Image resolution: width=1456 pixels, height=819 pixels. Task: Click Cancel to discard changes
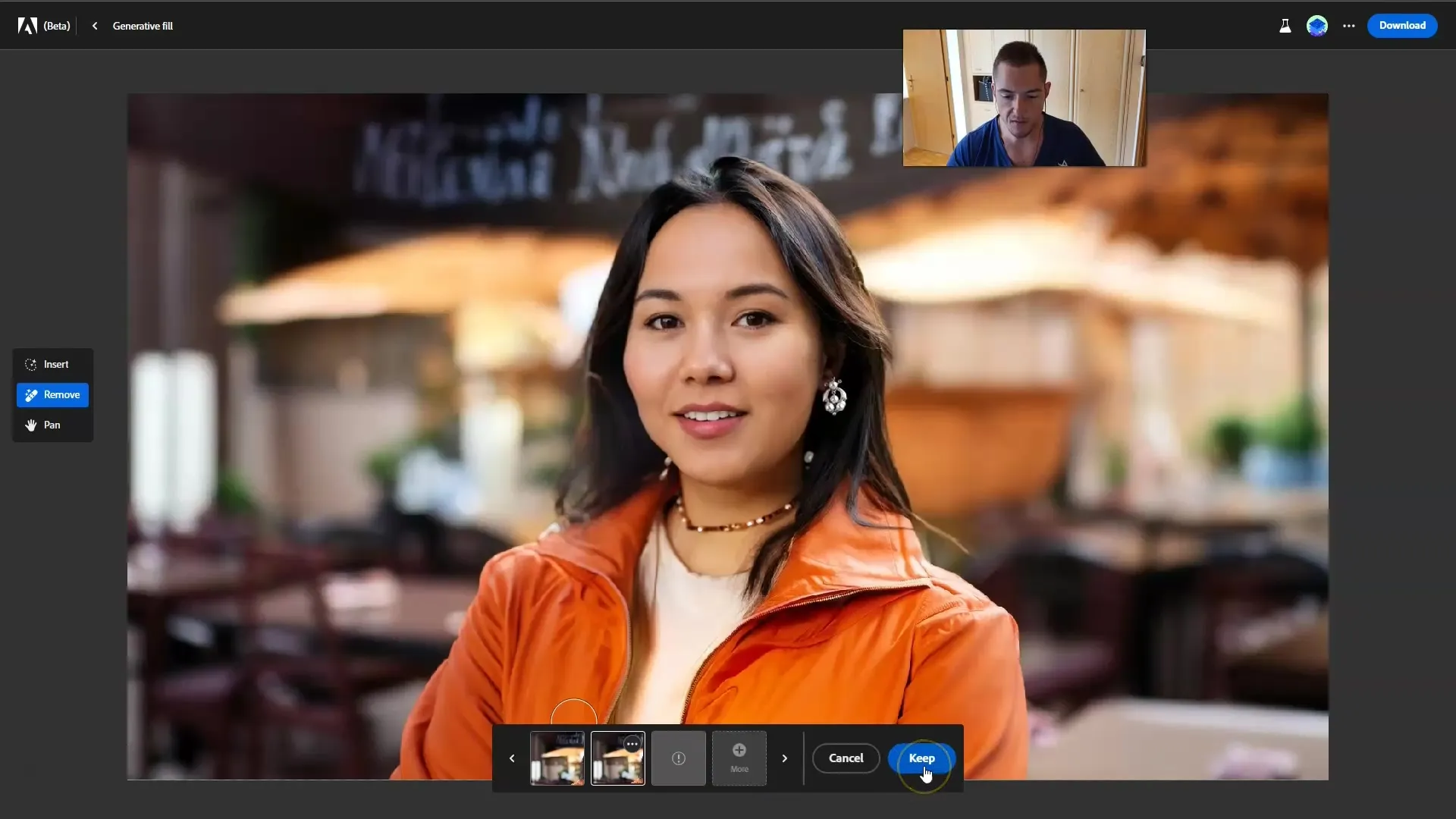[845, 758]
